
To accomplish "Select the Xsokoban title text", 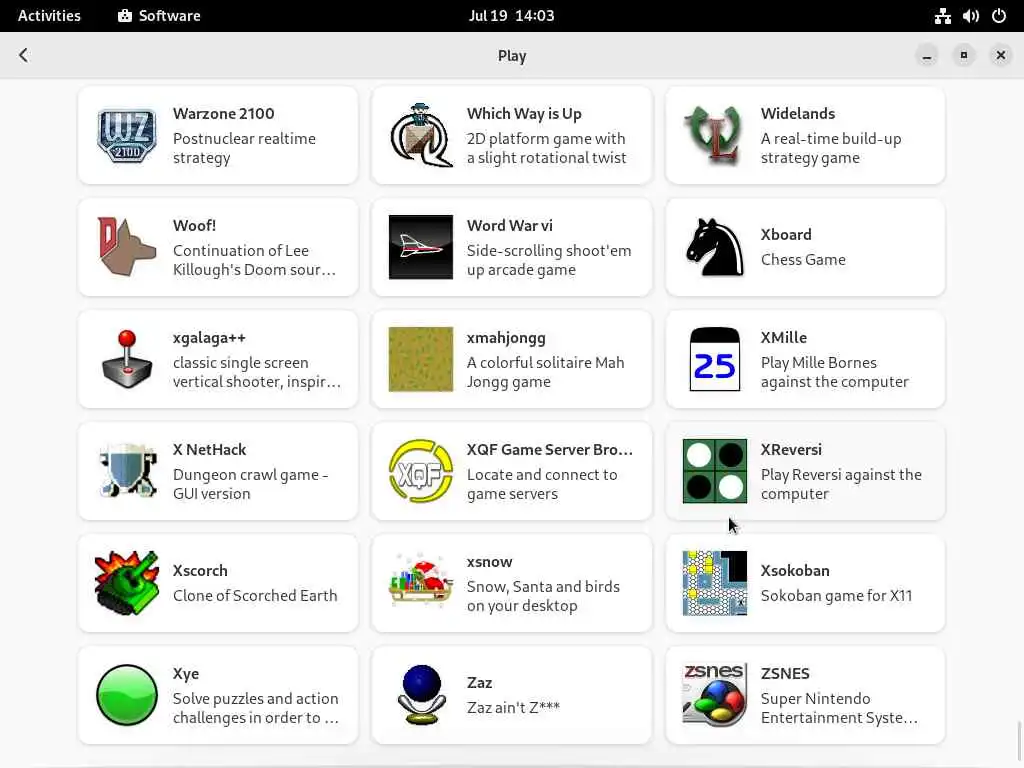I will click(x=795, y=571).
